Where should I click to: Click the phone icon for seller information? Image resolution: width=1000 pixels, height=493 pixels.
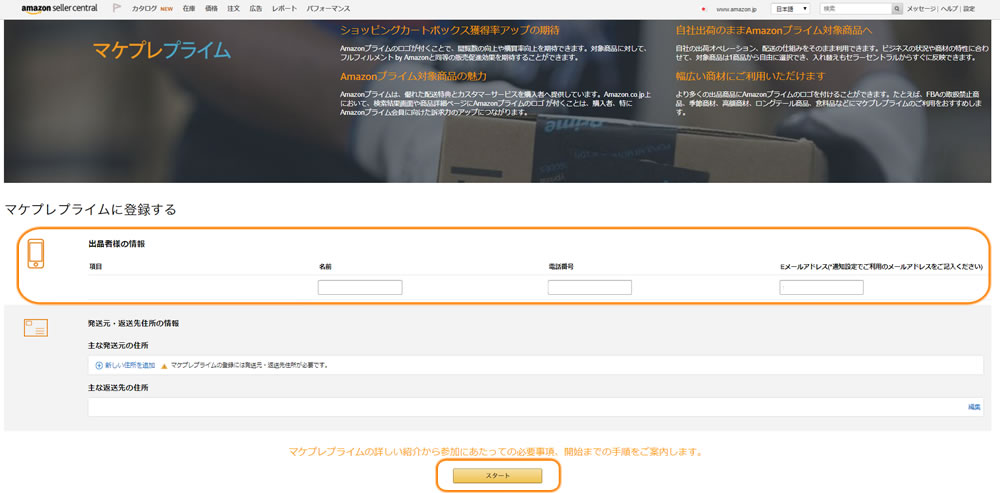pos(36,253)
